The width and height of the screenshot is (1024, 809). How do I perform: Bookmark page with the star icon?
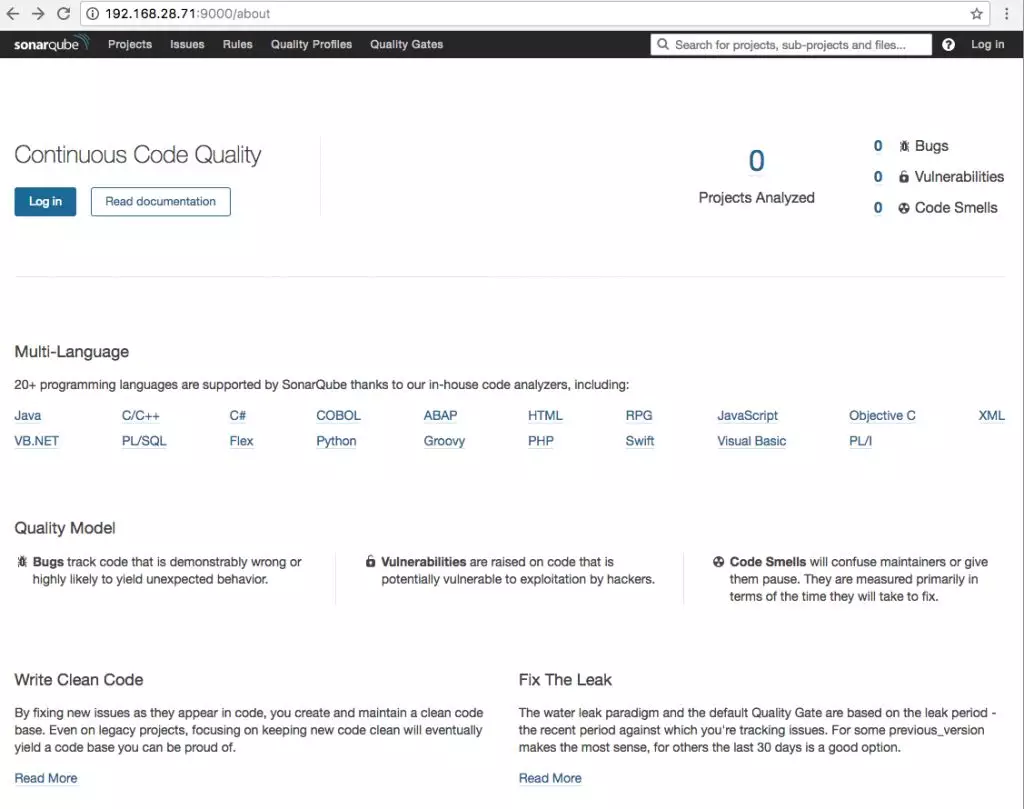[x=976, y=14]
